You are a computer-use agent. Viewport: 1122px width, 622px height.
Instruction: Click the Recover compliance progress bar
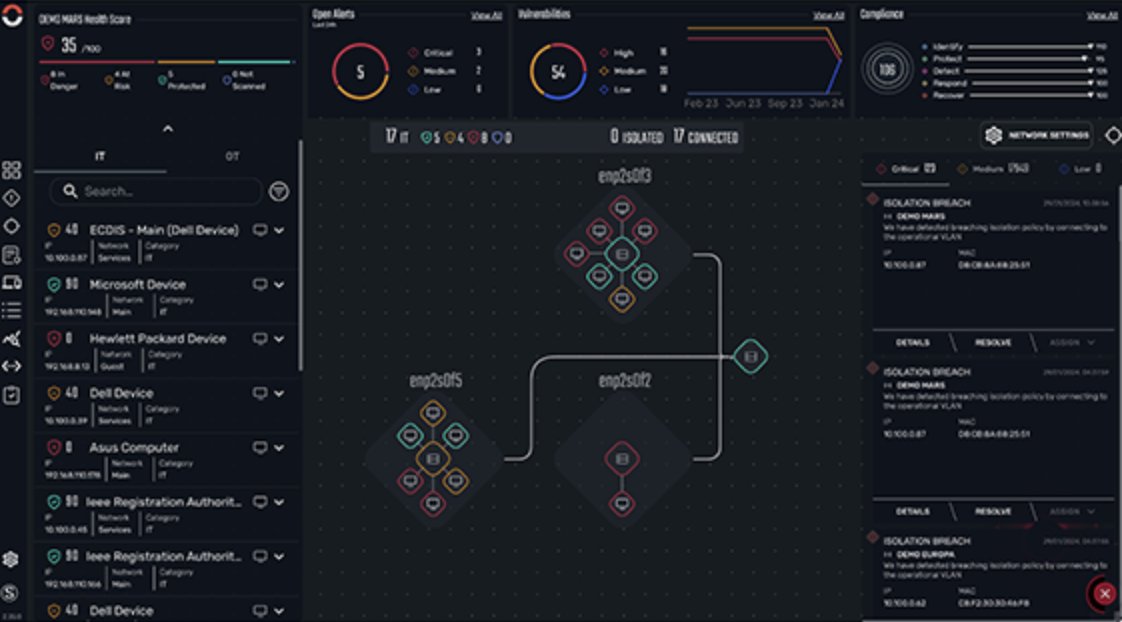pyautogui.click(x=1030, y=95)
